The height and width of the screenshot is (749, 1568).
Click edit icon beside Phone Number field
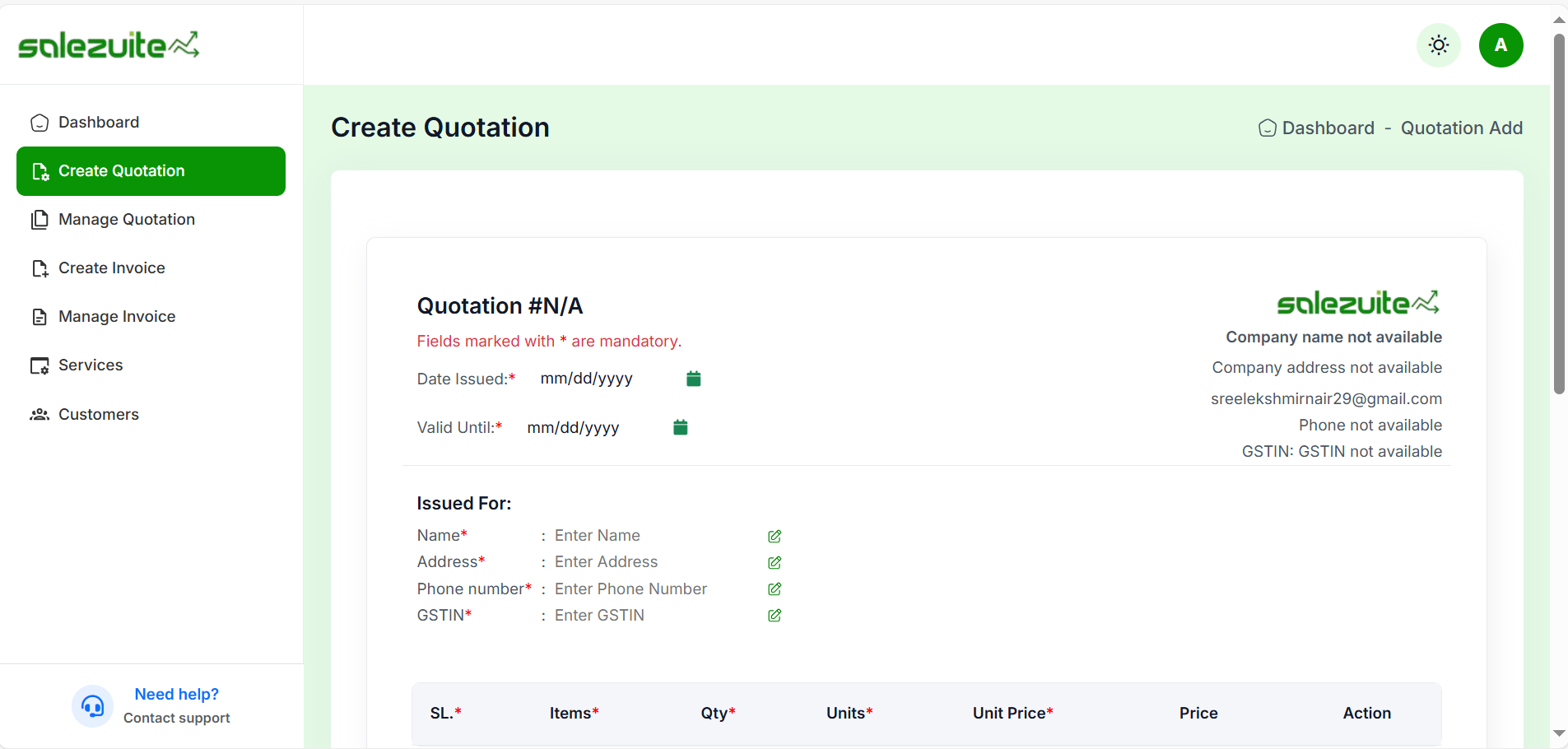(775, 589)
